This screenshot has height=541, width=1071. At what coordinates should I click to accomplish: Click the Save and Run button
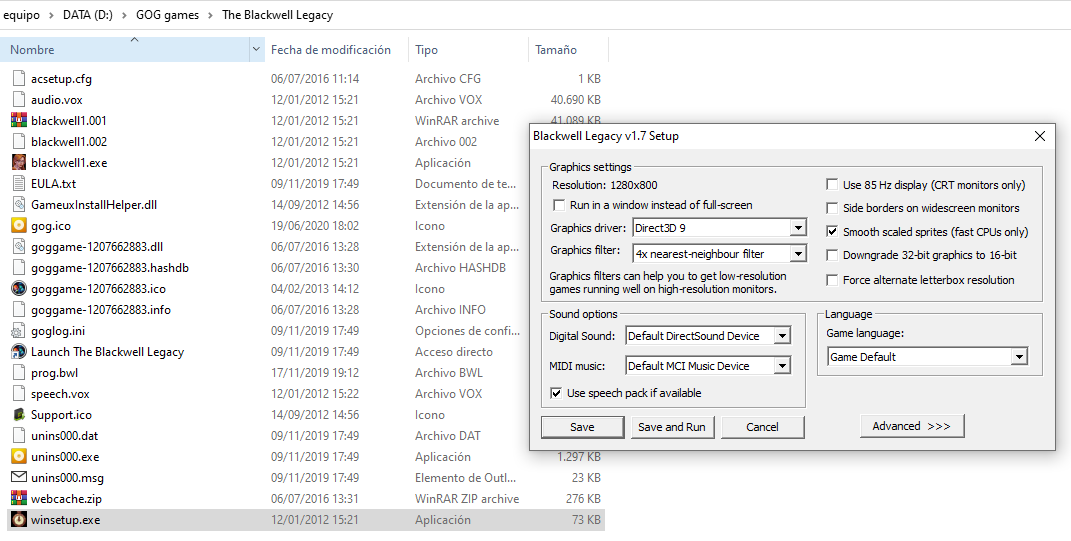coord(671,427)
